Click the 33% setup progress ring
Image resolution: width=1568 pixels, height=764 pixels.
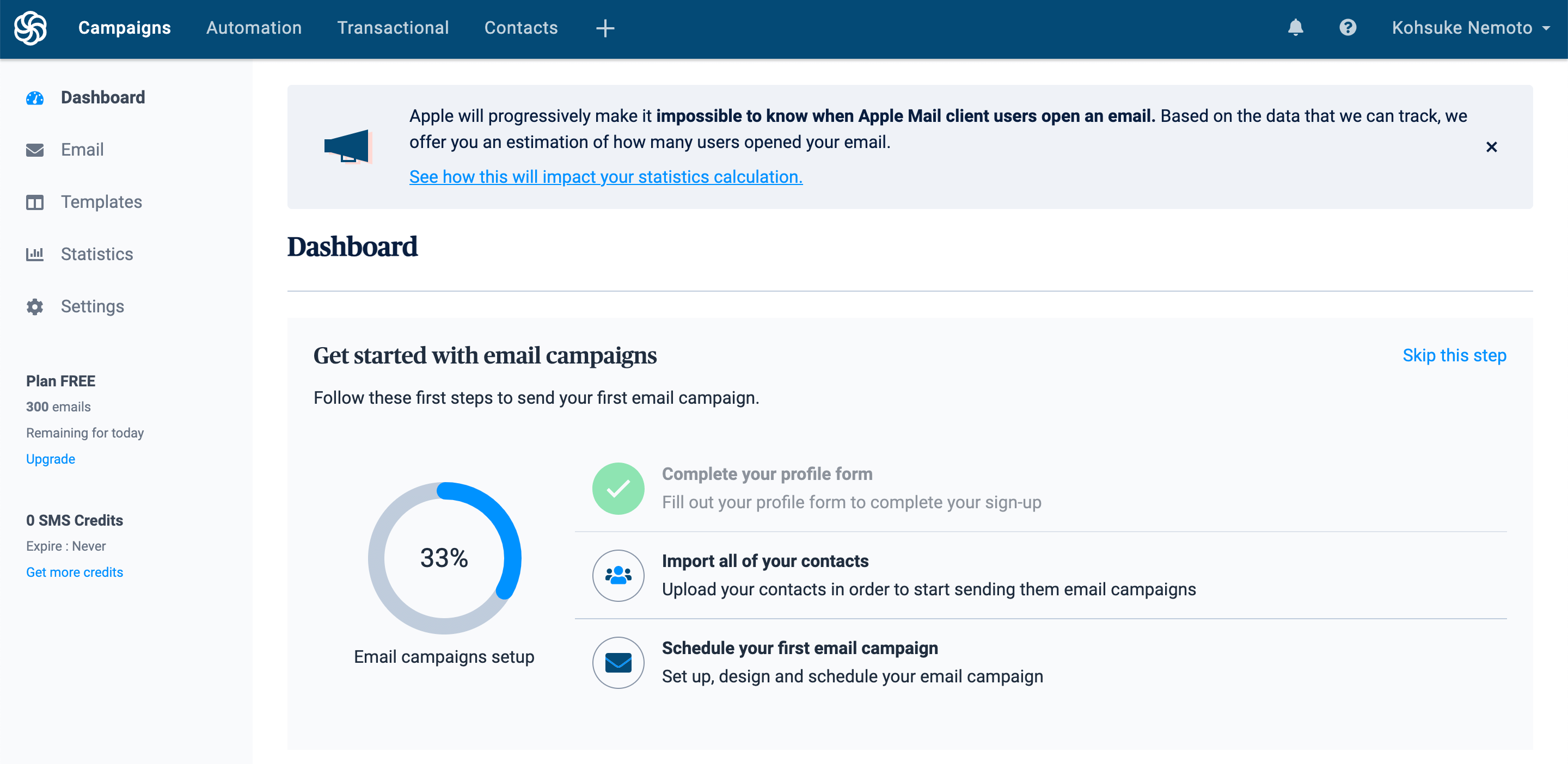click(444, 558)
